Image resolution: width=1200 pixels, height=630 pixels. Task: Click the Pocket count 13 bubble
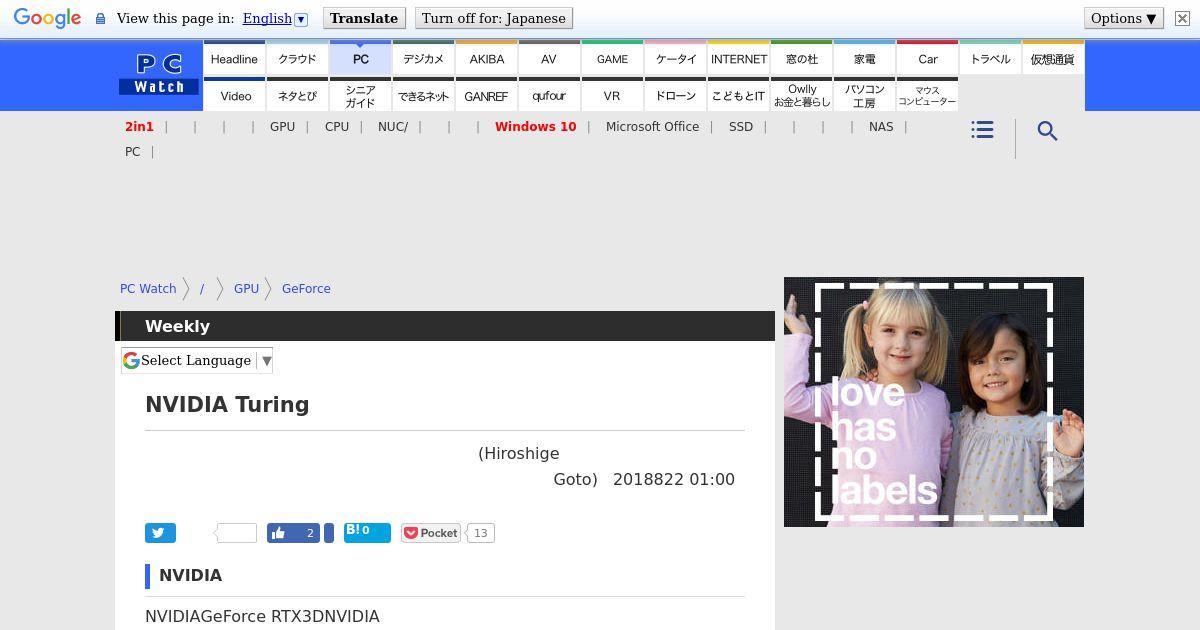point(480,533)
